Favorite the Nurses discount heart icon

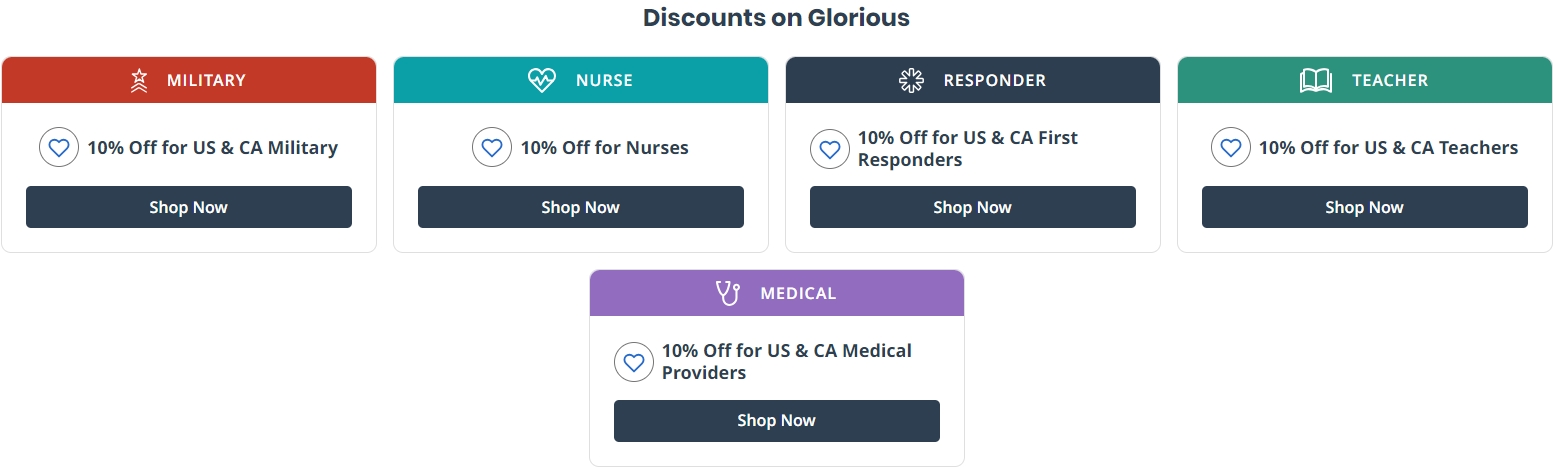tap(492, 148)
